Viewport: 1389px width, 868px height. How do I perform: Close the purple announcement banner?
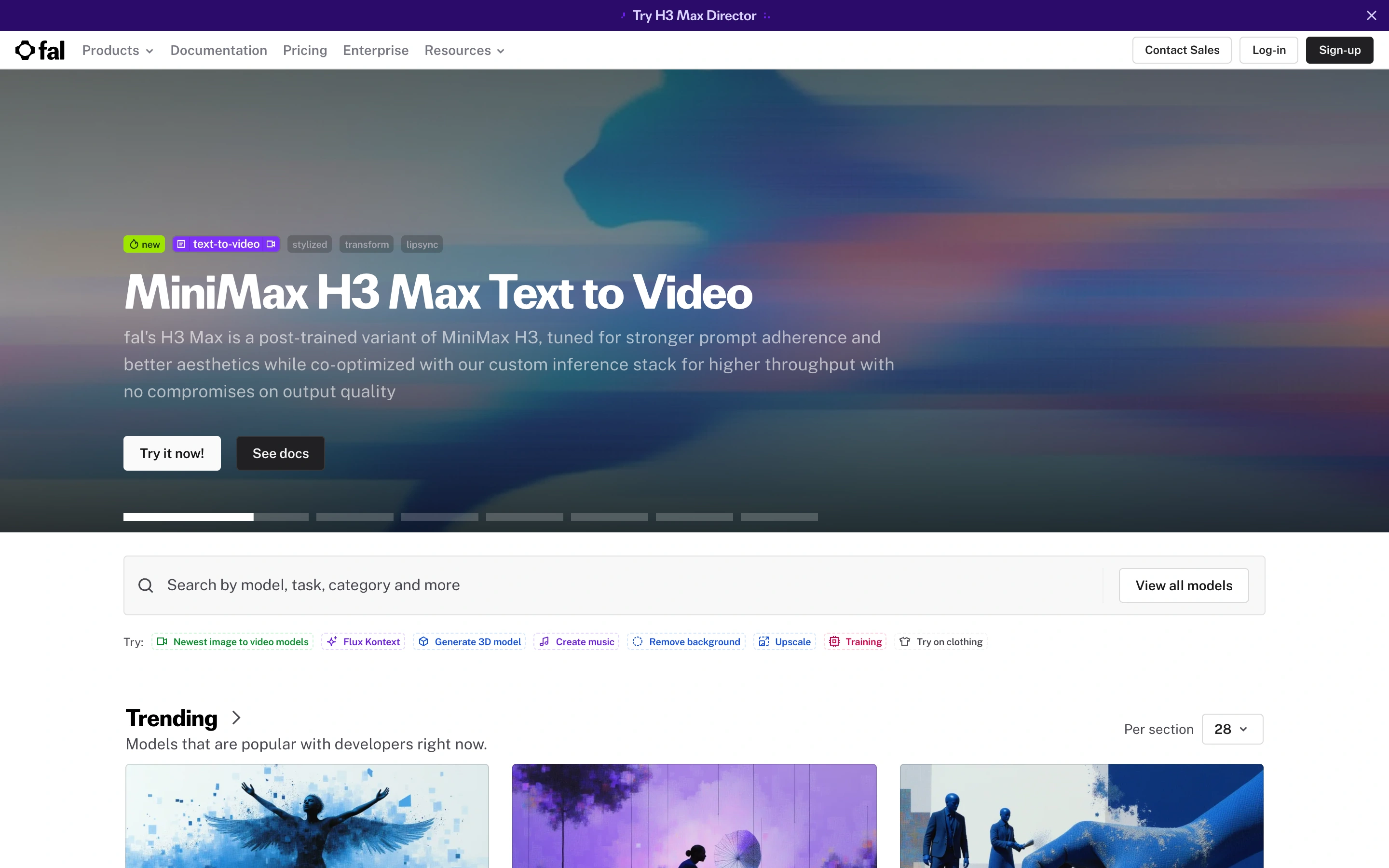1371,15
